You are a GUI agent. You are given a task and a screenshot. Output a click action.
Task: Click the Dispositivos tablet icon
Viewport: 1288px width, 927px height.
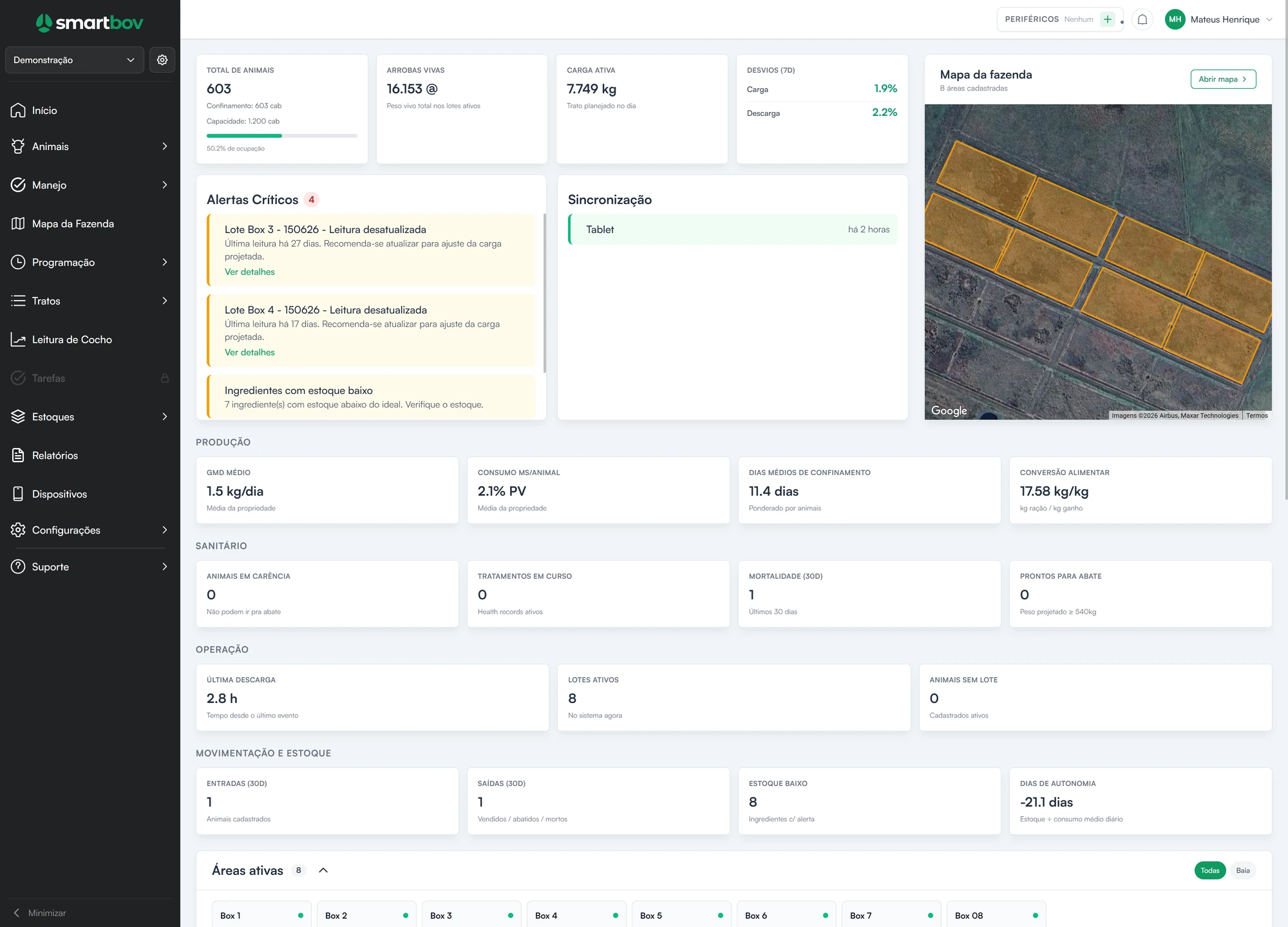coord(18,494)
